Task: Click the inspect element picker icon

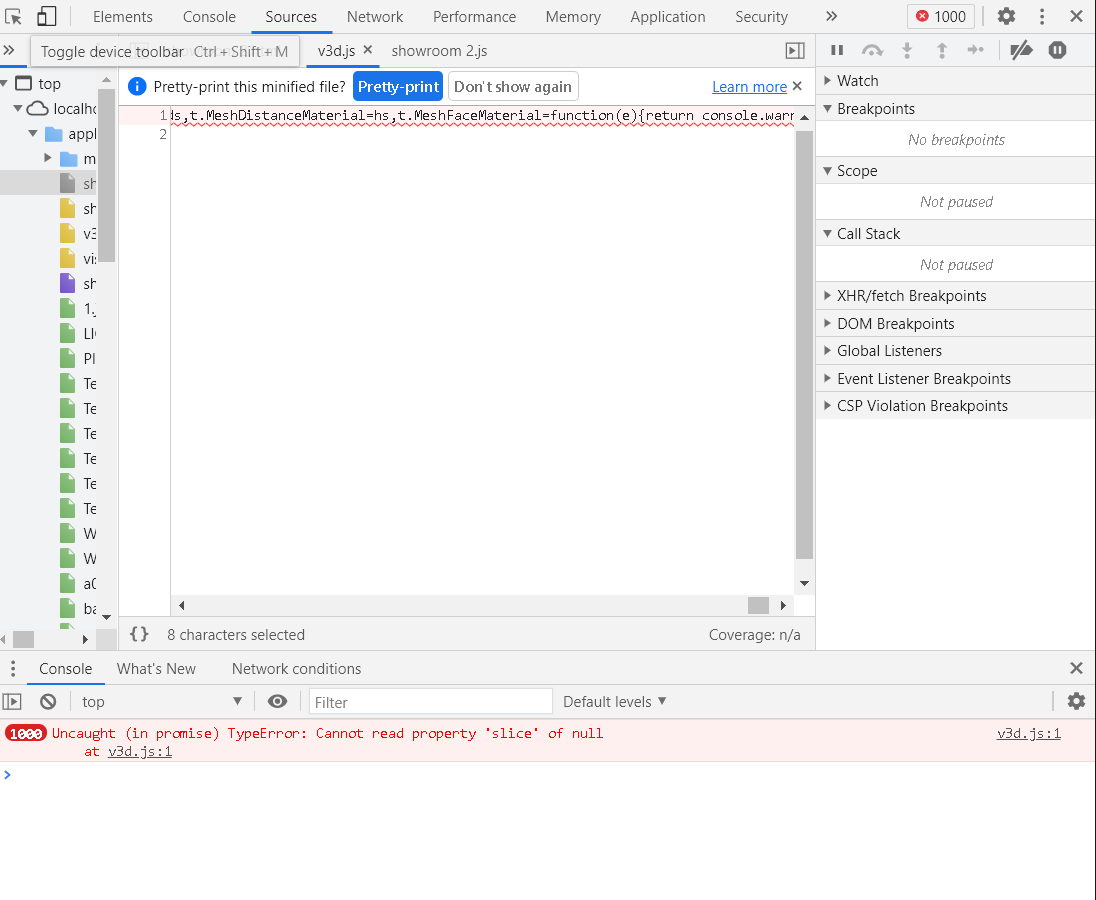Action: pos(14,16)
